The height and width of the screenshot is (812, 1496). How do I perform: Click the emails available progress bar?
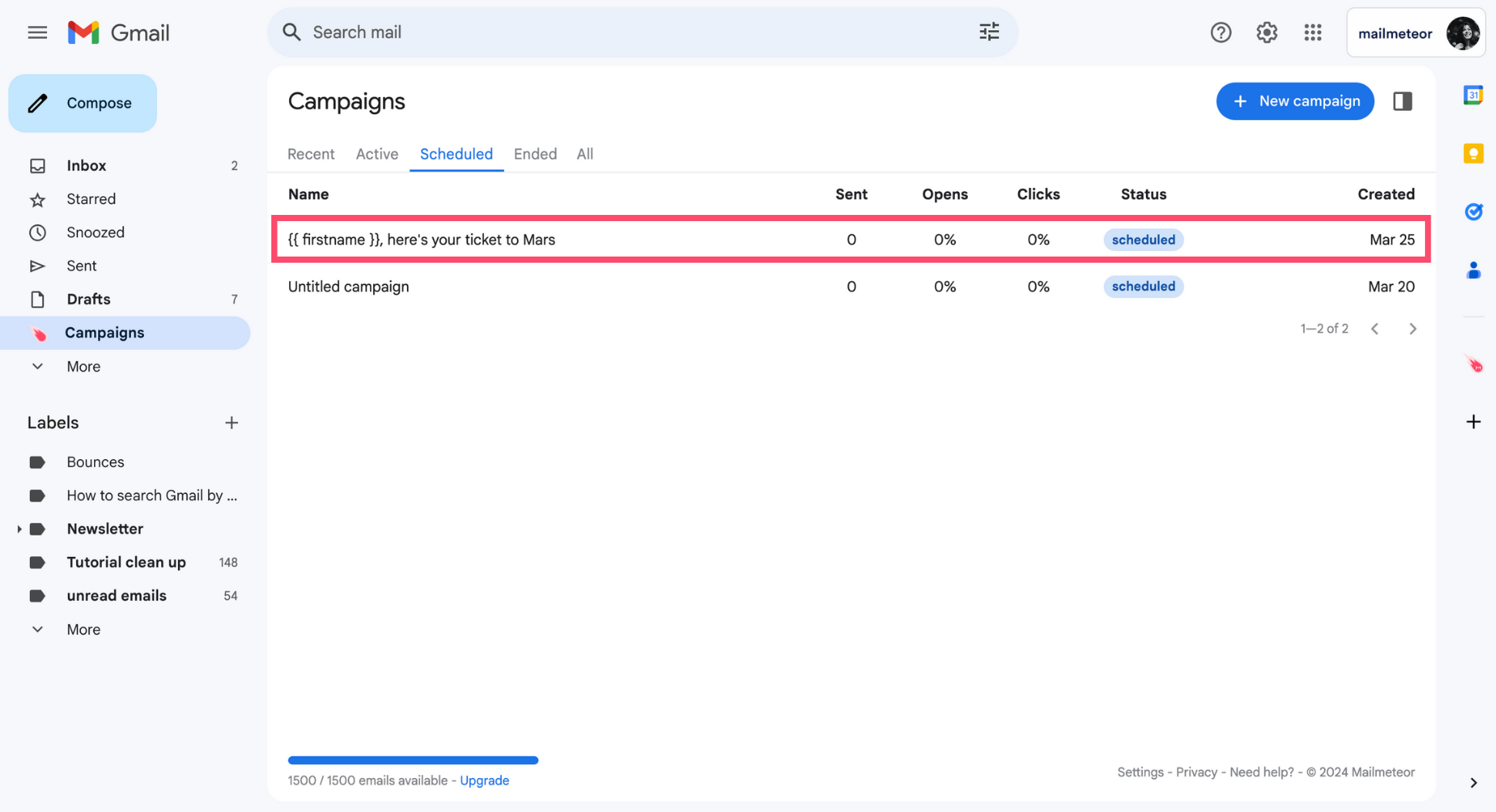413,760
